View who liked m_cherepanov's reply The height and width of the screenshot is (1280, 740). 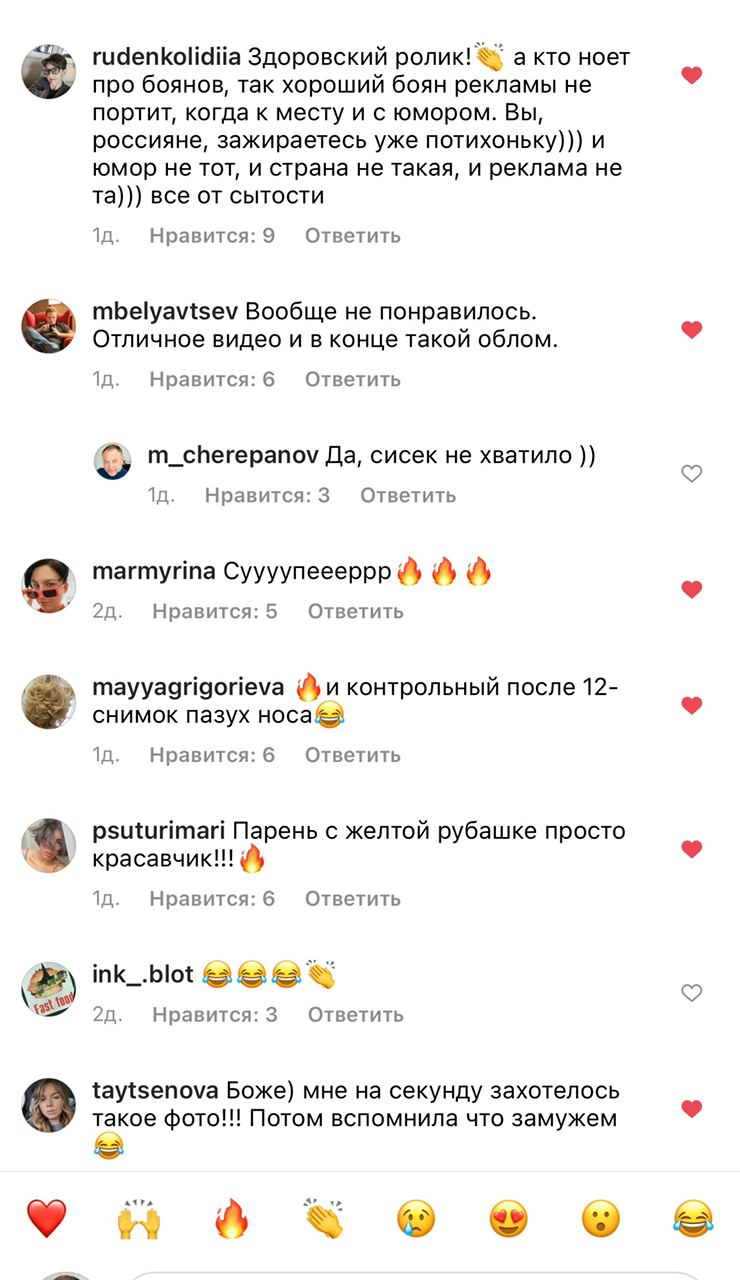coord(267,495)
